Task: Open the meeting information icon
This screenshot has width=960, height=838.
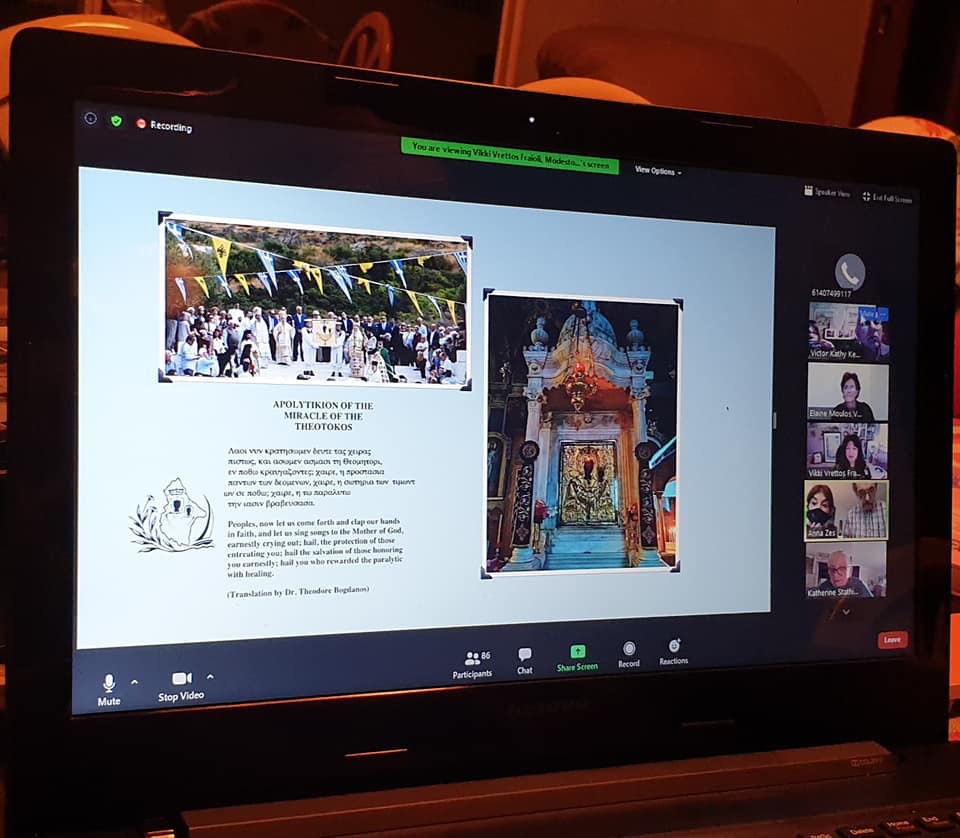Action: pos(91,118)
